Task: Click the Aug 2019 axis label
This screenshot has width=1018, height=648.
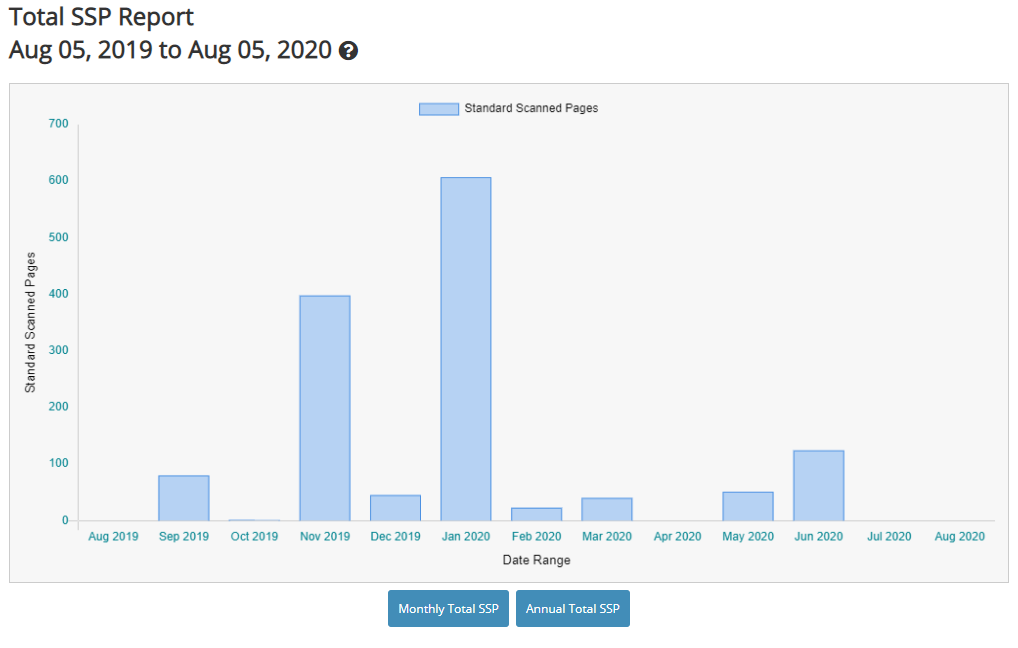Action: tap(113, 537)
